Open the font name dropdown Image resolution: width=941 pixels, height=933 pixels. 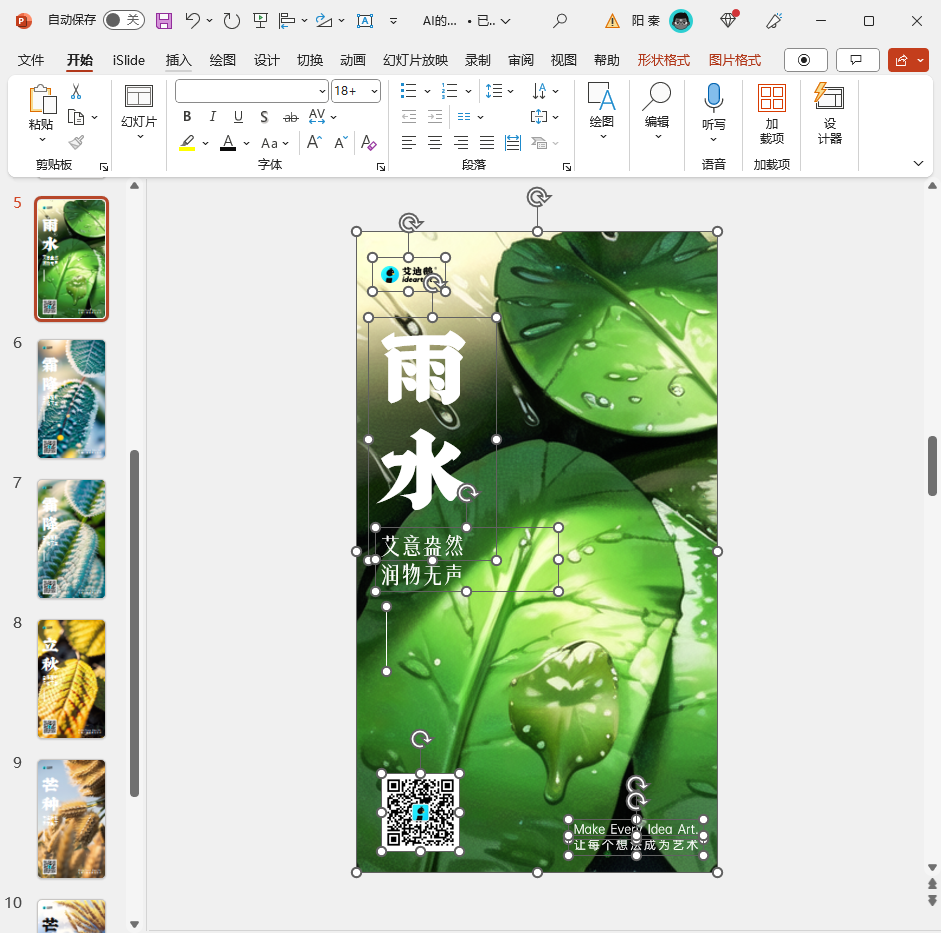(x=321, y=91)
